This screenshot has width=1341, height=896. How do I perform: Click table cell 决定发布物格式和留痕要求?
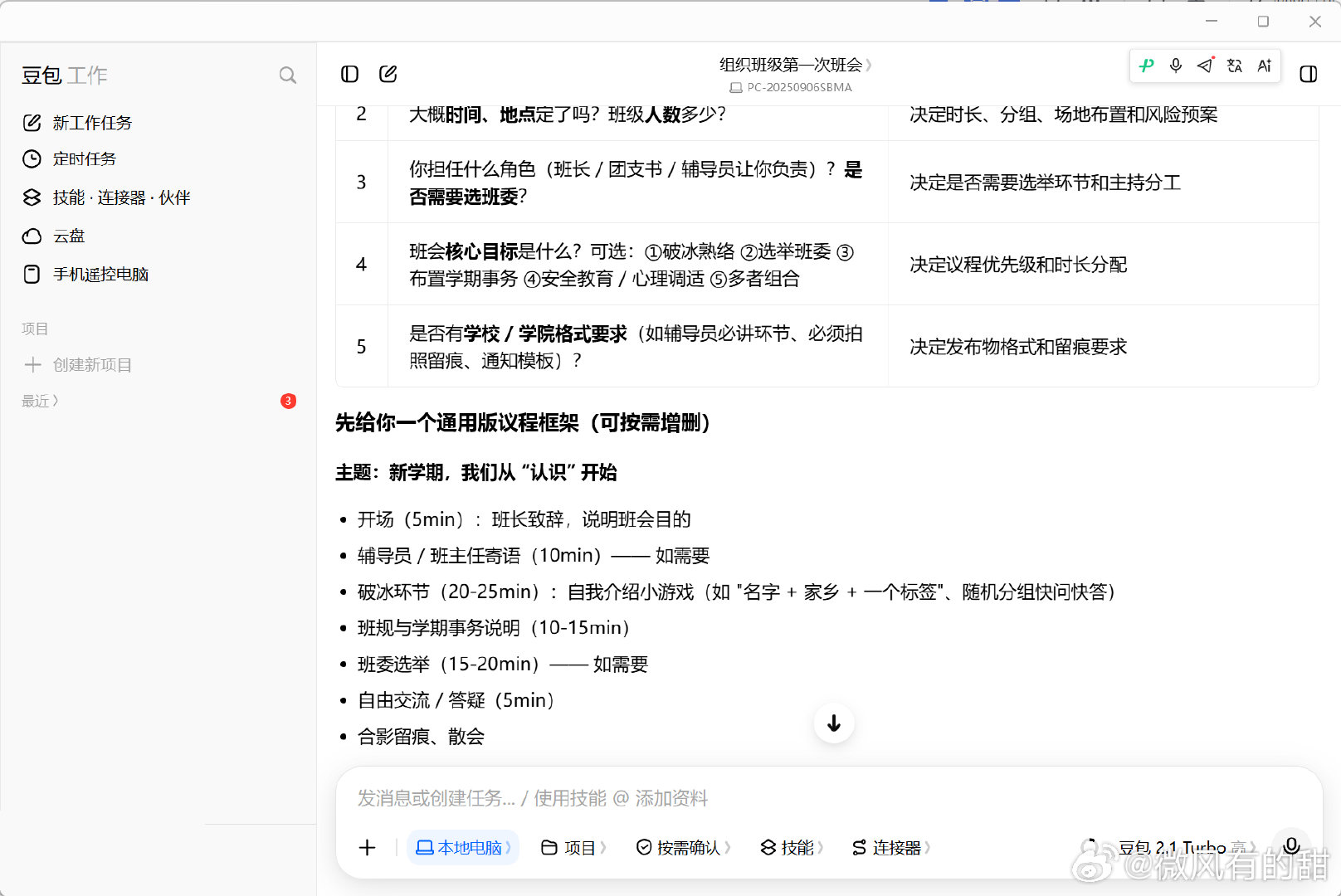click(1018, 347)
